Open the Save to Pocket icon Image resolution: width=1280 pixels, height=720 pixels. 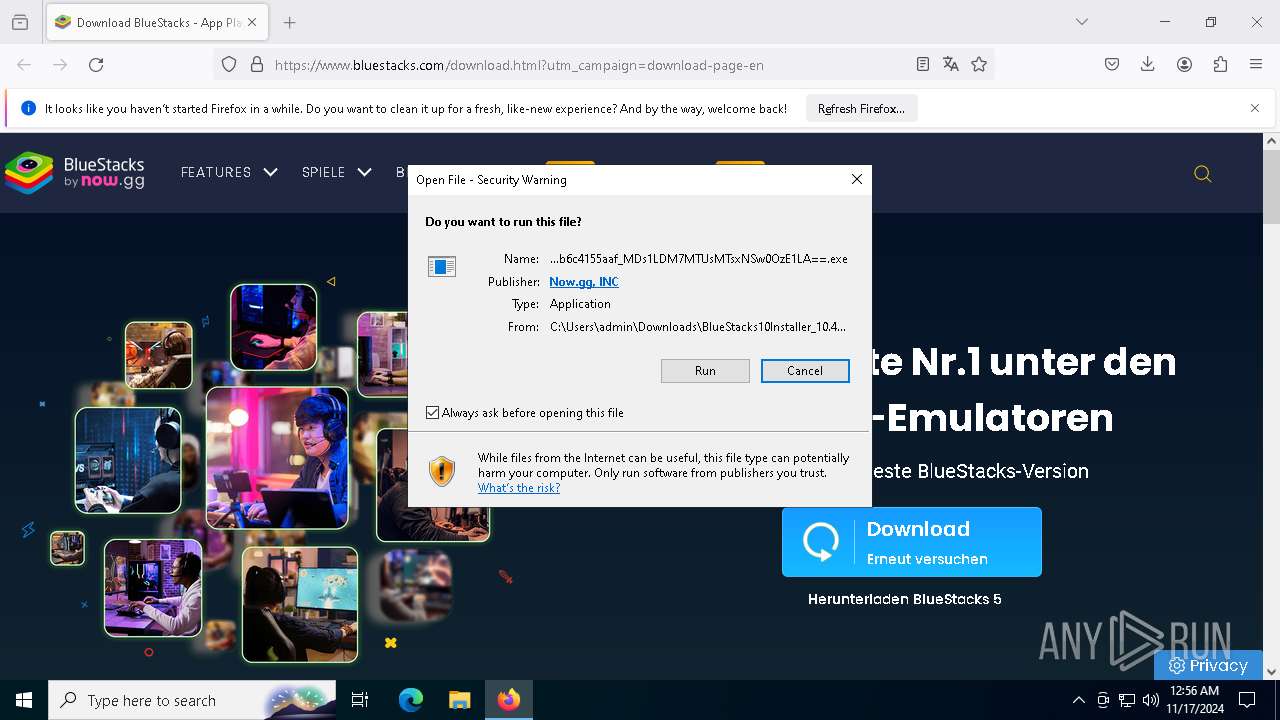[1112, 65]
